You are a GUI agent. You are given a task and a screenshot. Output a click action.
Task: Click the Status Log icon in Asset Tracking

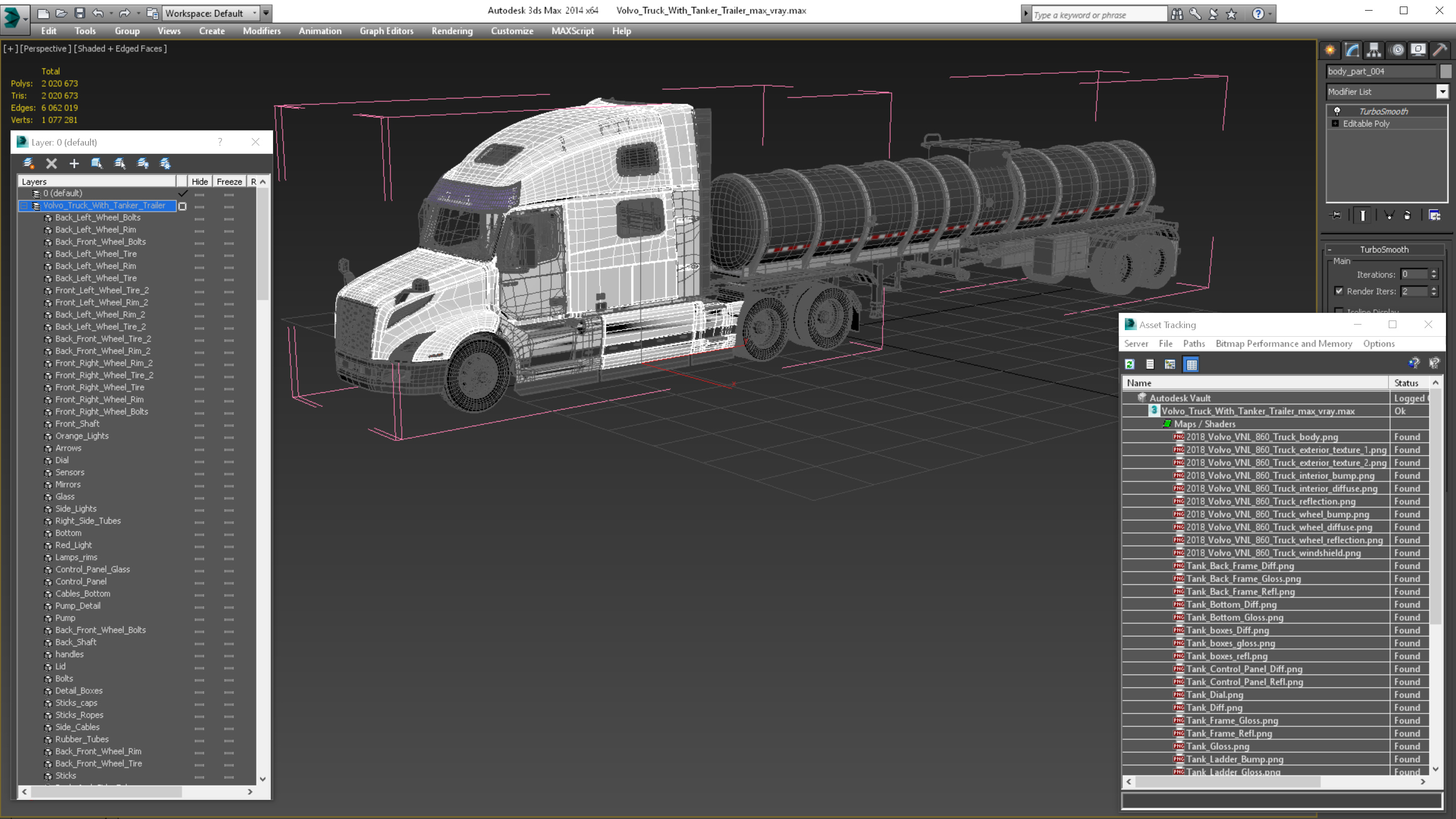click(x=1150, y=364)
